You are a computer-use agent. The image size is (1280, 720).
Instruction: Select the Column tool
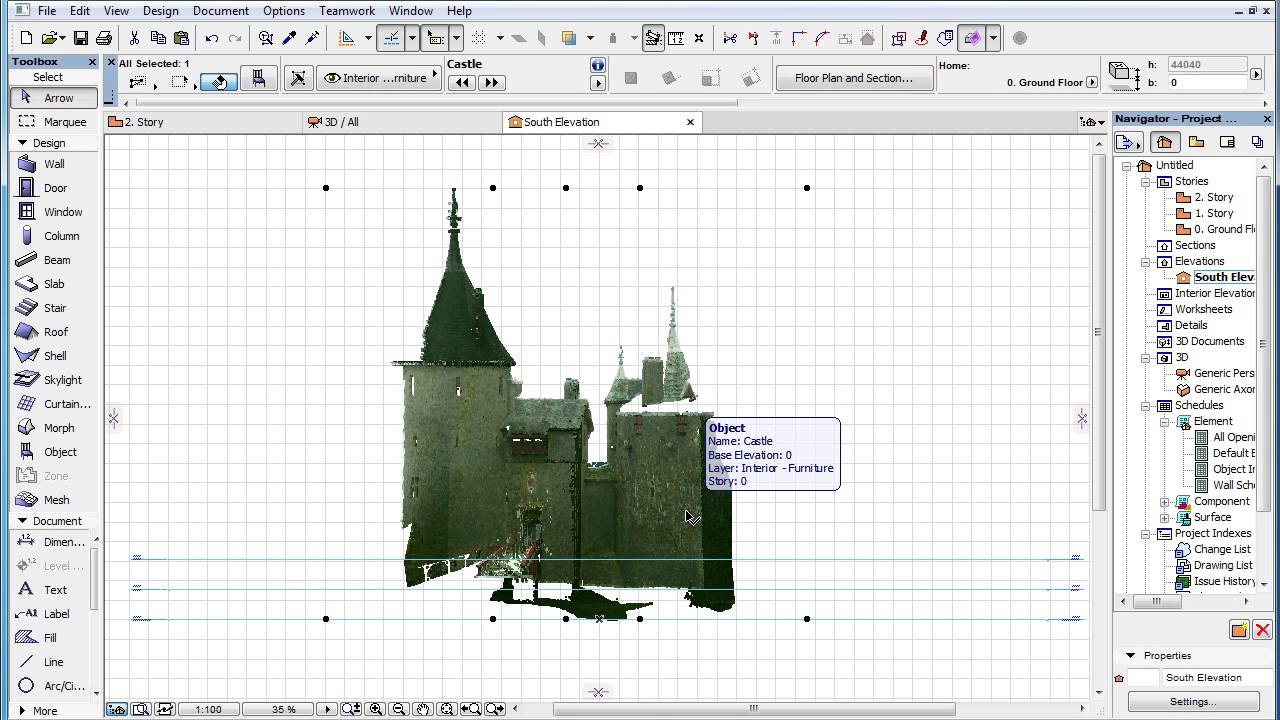pyautogui.click(x=60, y=236)
